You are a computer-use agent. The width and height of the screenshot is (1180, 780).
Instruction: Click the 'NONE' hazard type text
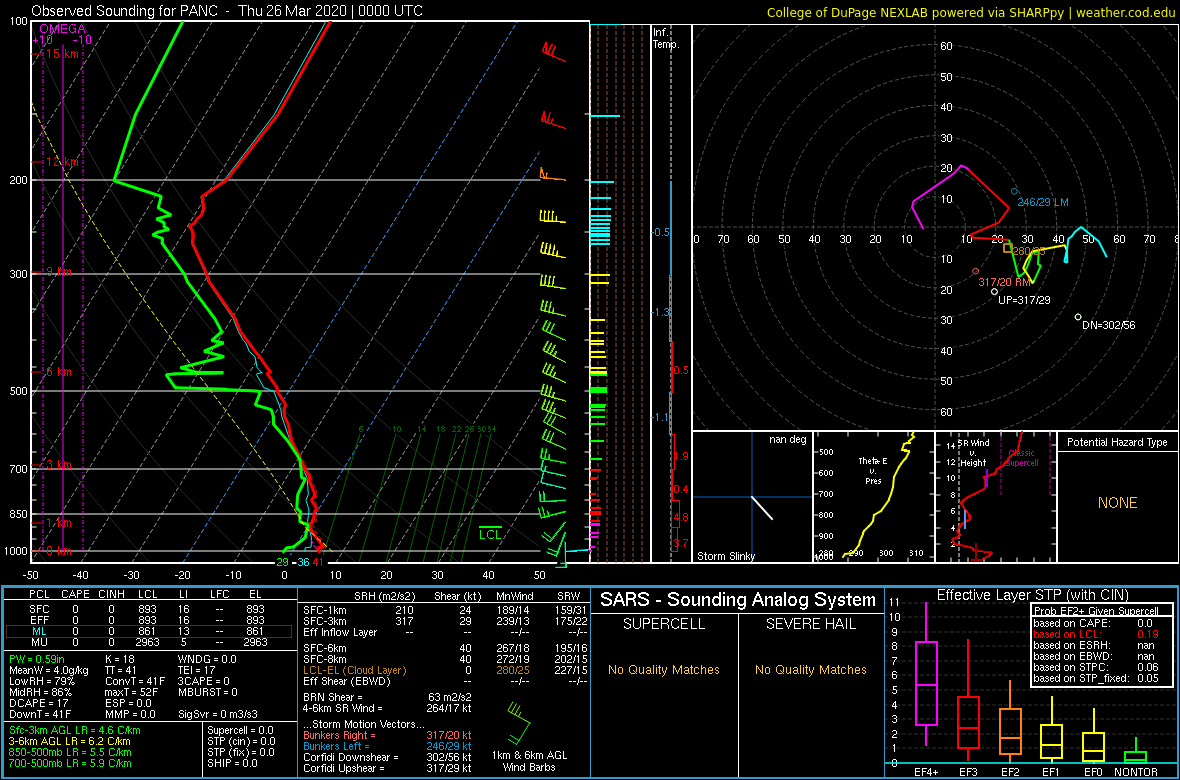pos(1117,503)
